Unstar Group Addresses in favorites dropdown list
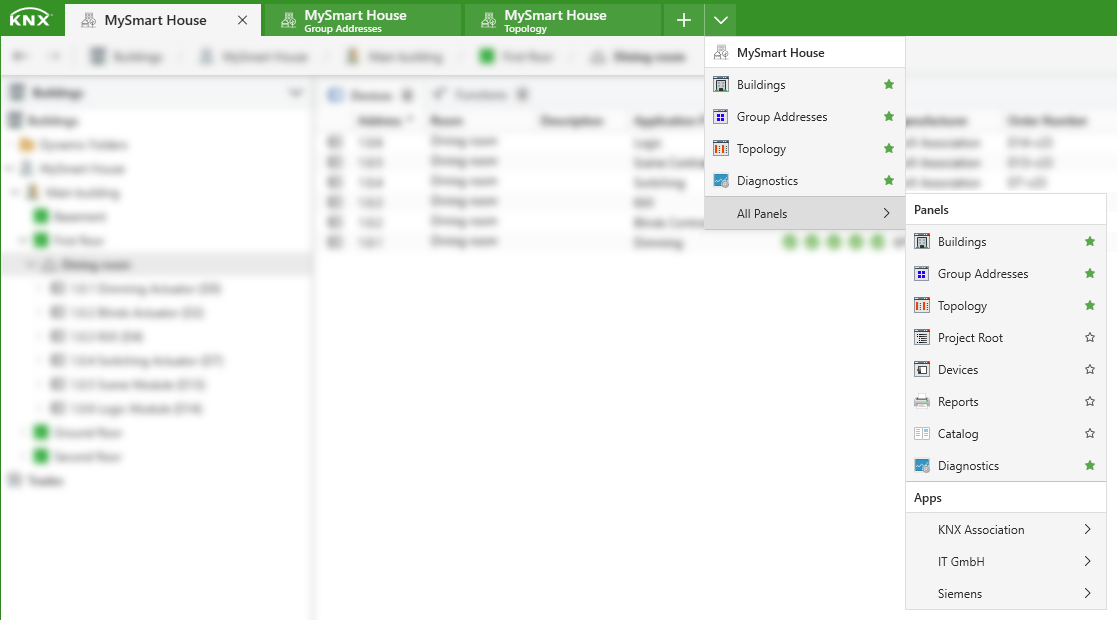1117x620 pixels. coord(888,117)
